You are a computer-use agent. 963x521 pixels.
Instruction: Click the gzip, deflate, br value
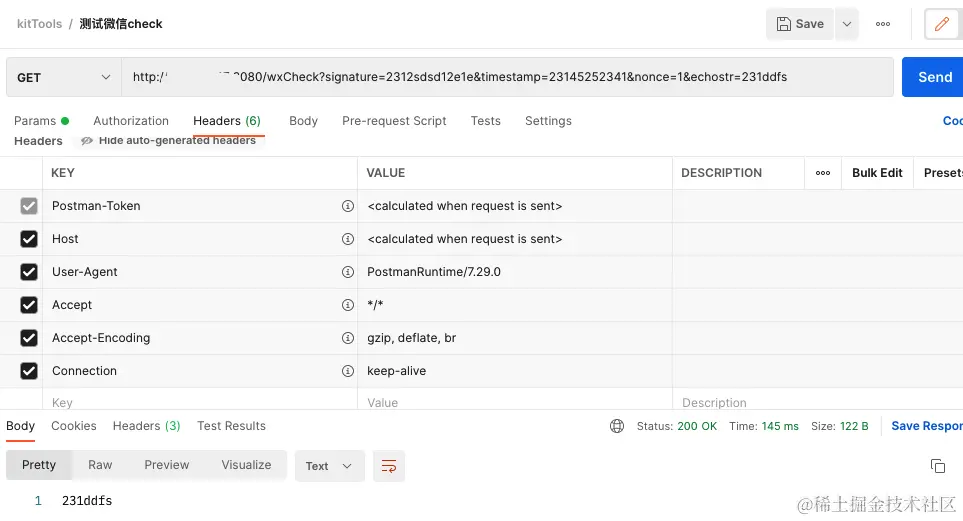point(411,338)
